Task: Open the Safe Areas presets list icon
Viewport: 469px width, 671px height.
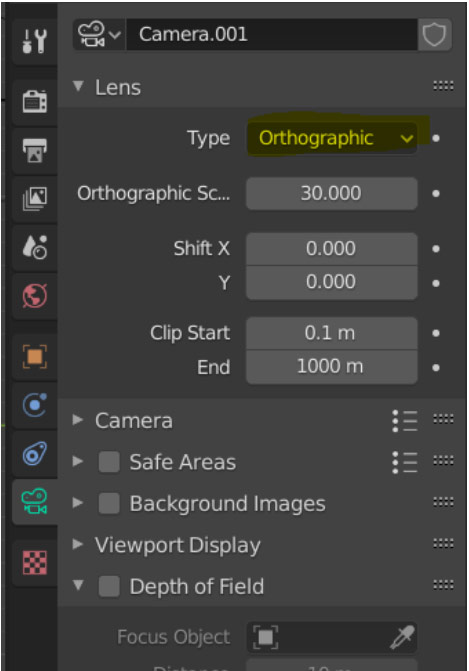Action: (x=405, y=462)
